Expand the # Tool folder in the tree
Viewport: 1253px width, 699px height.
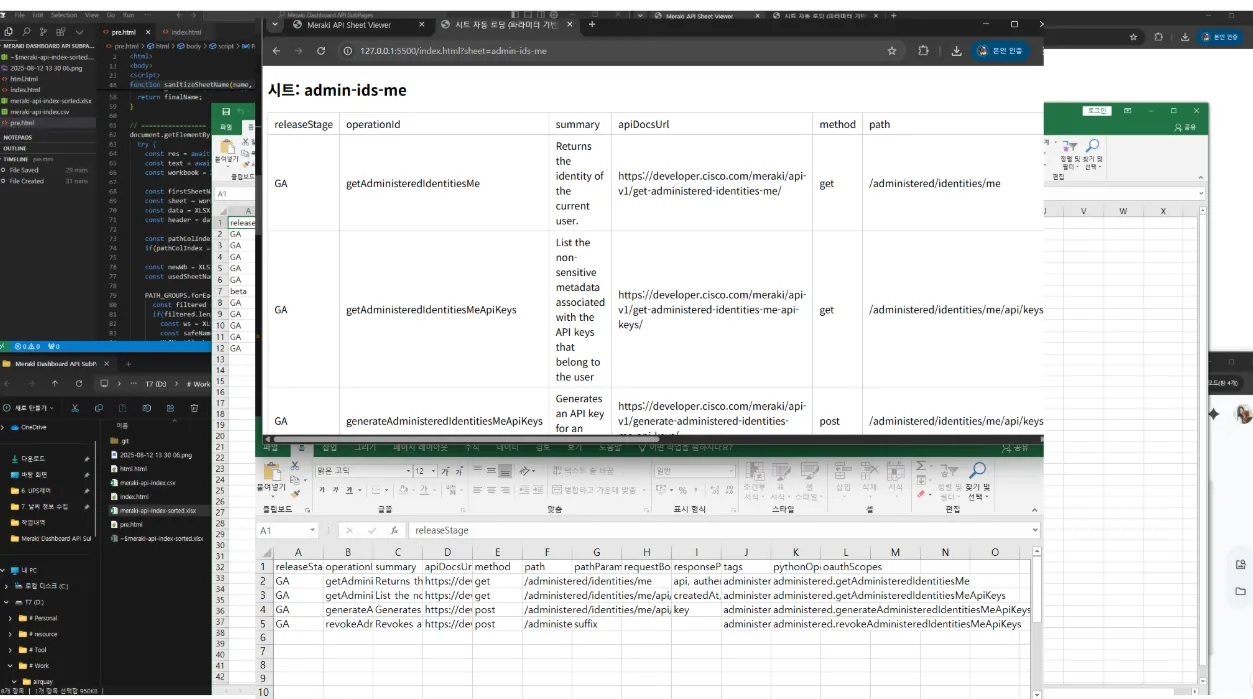pos(10,650)
